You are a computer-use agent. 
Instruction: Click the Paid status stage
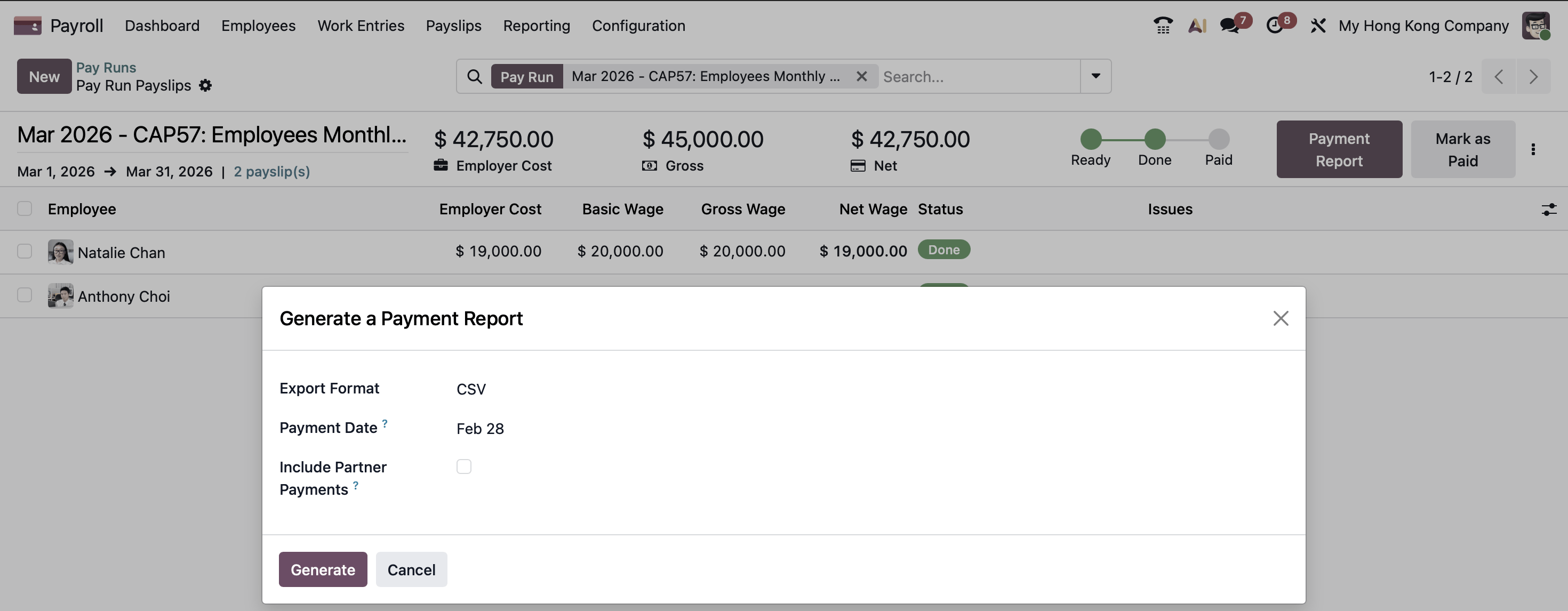1219,147
